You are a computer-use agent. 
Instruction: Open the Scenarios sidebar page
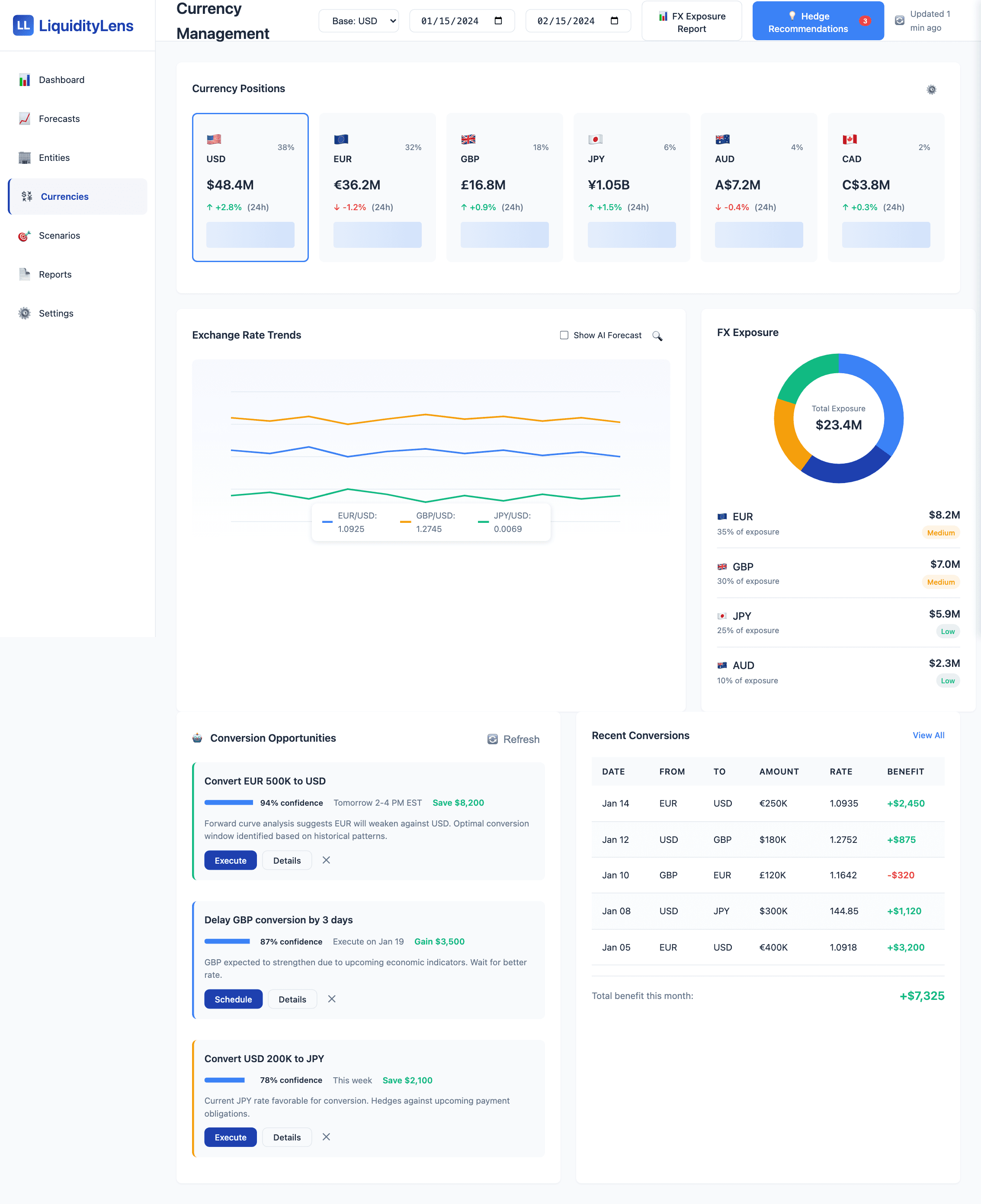(x=59, y=236)
